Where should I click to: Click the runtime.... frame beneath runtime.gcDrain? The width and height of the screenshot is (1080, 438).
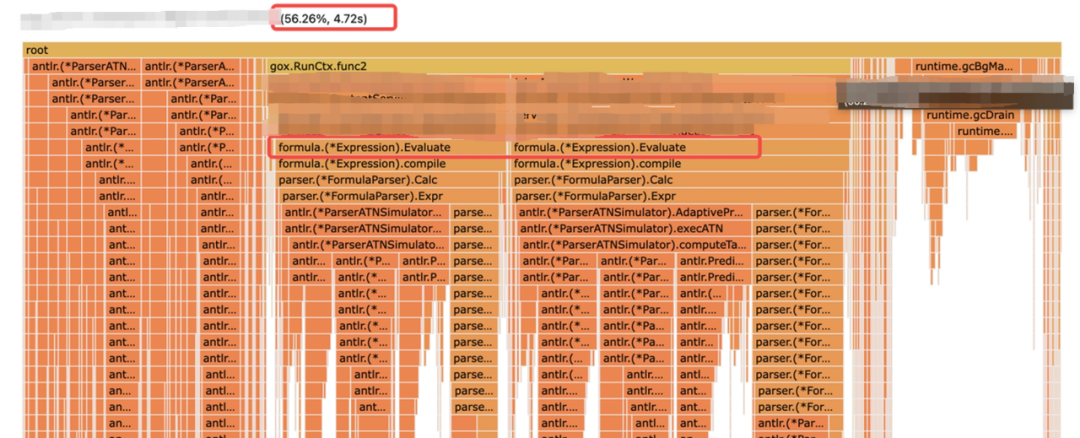pos(986,132)
